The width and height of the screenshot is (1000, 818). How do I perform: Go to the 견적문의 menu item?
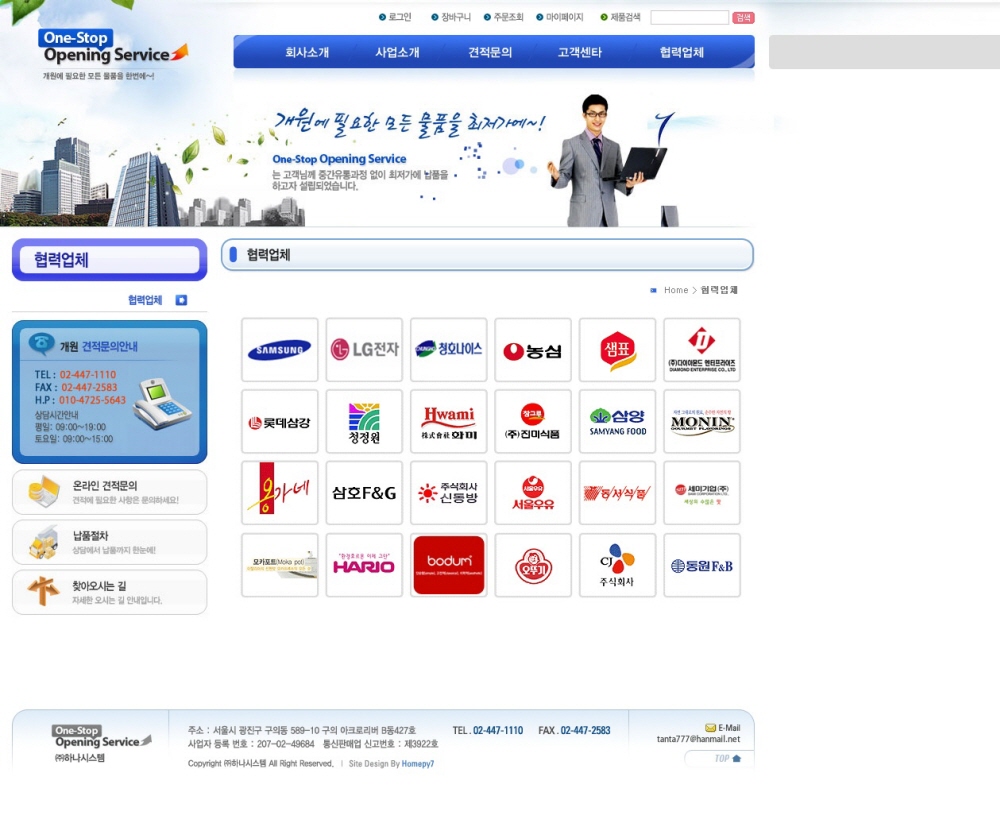490,53
